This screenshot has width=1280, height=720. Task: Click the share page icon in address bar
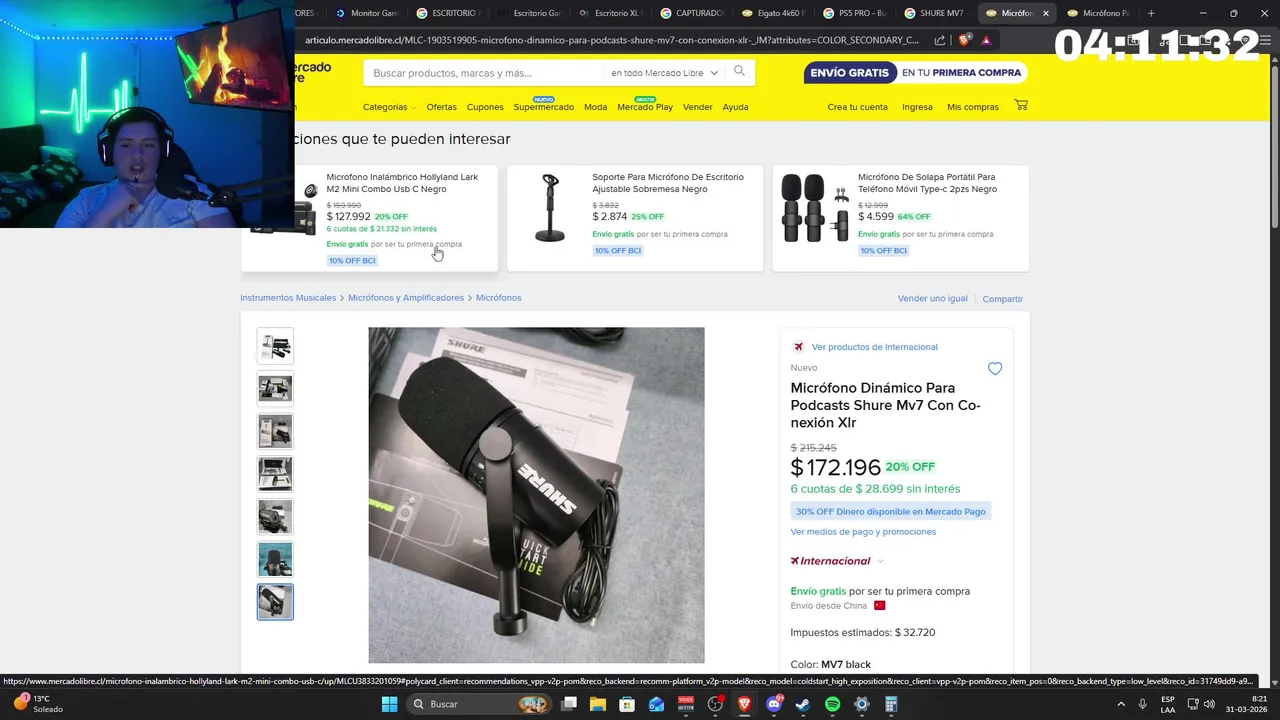(940, 40)
